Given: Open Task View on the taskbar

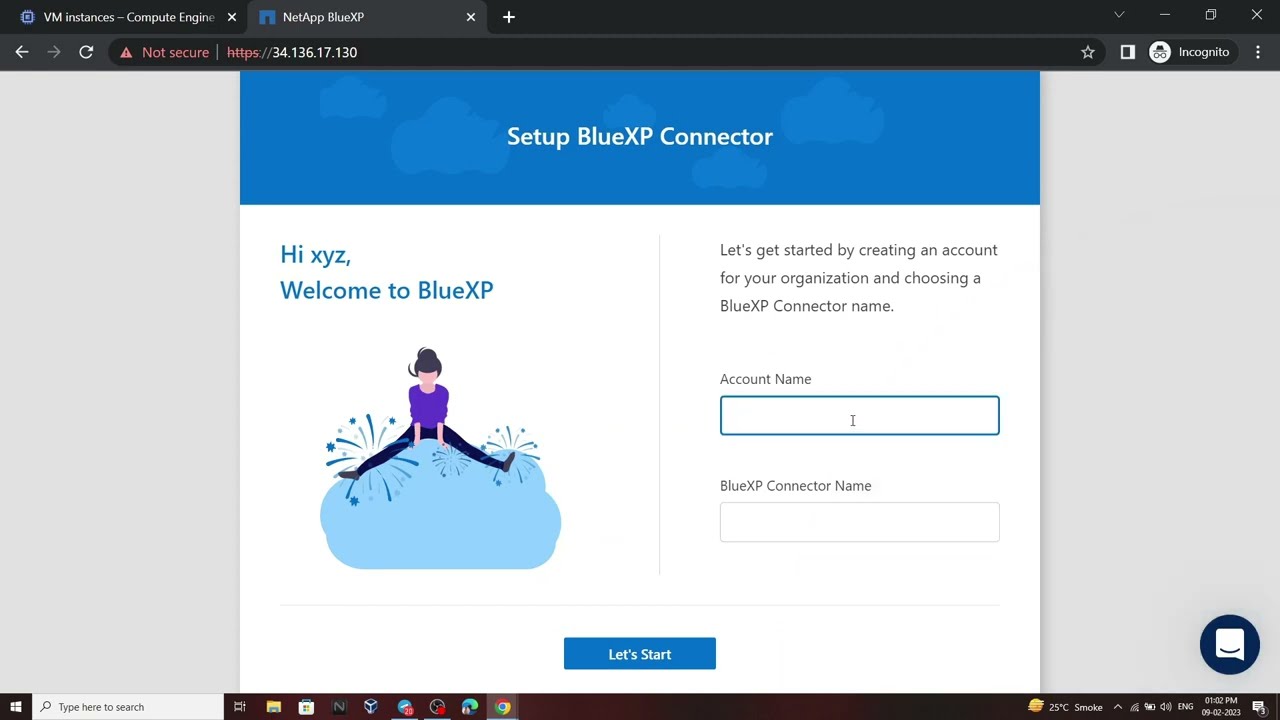Looking at the screenshot, I should (x=240, y=707).
